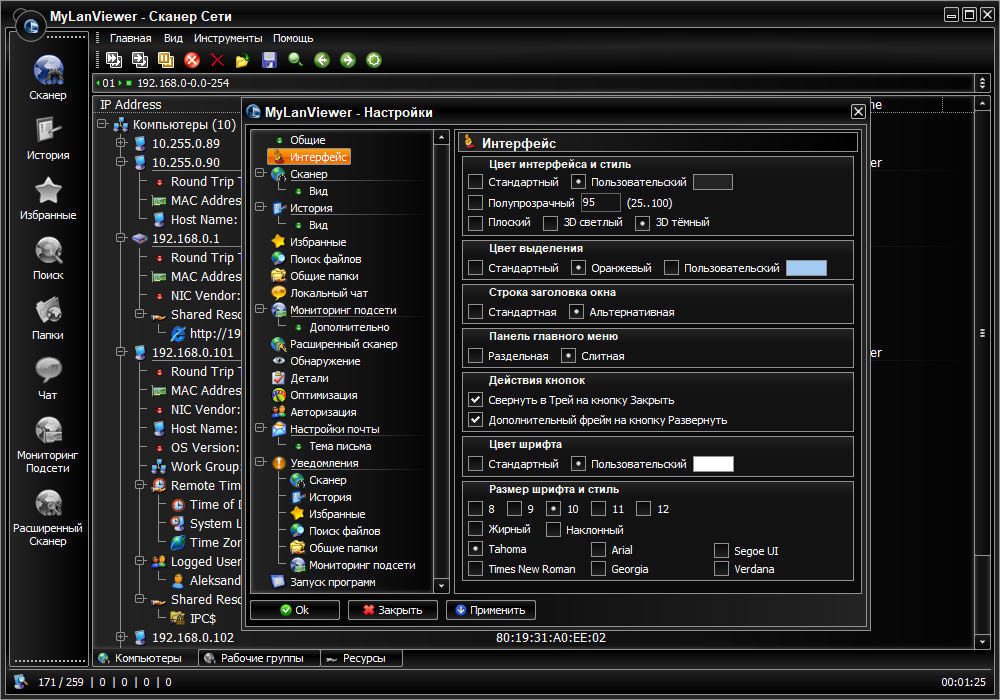
Task: Uncheck Дополнительный фрейм на кнопку Развернуть
Action: pos(475,419)
